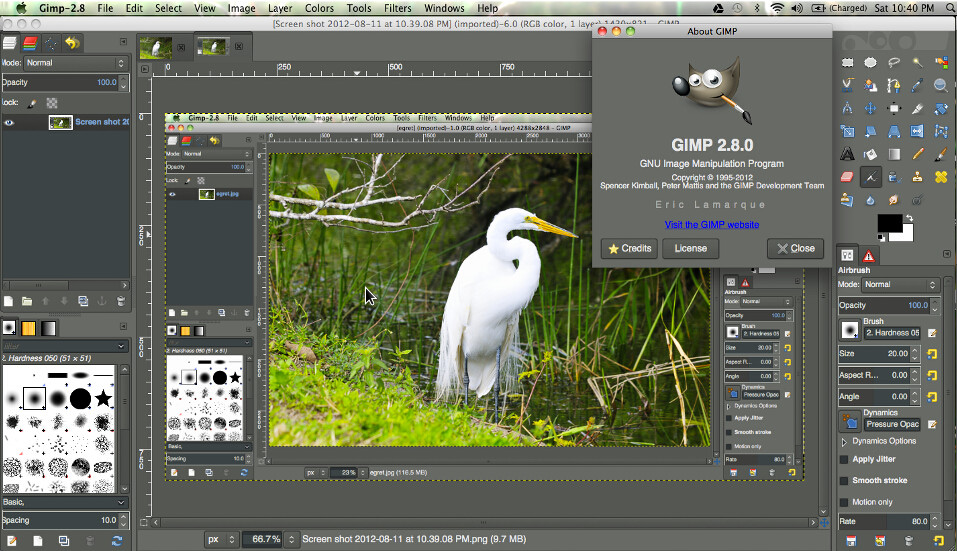Screen dimensions: 957x551
Task: Open layer Mode Normal dropdown in Layers panel
Action: tap(74, 63)
